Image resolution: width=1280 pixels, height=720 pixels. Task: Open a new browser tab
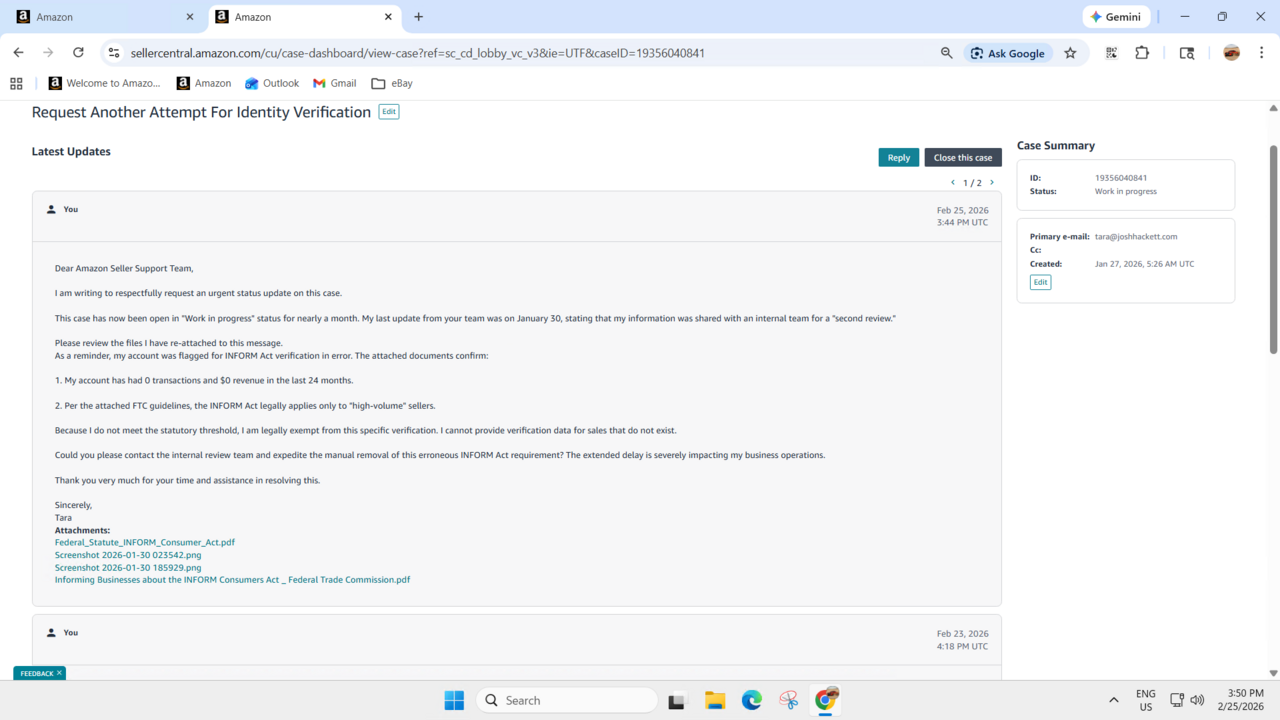[419, 17]
